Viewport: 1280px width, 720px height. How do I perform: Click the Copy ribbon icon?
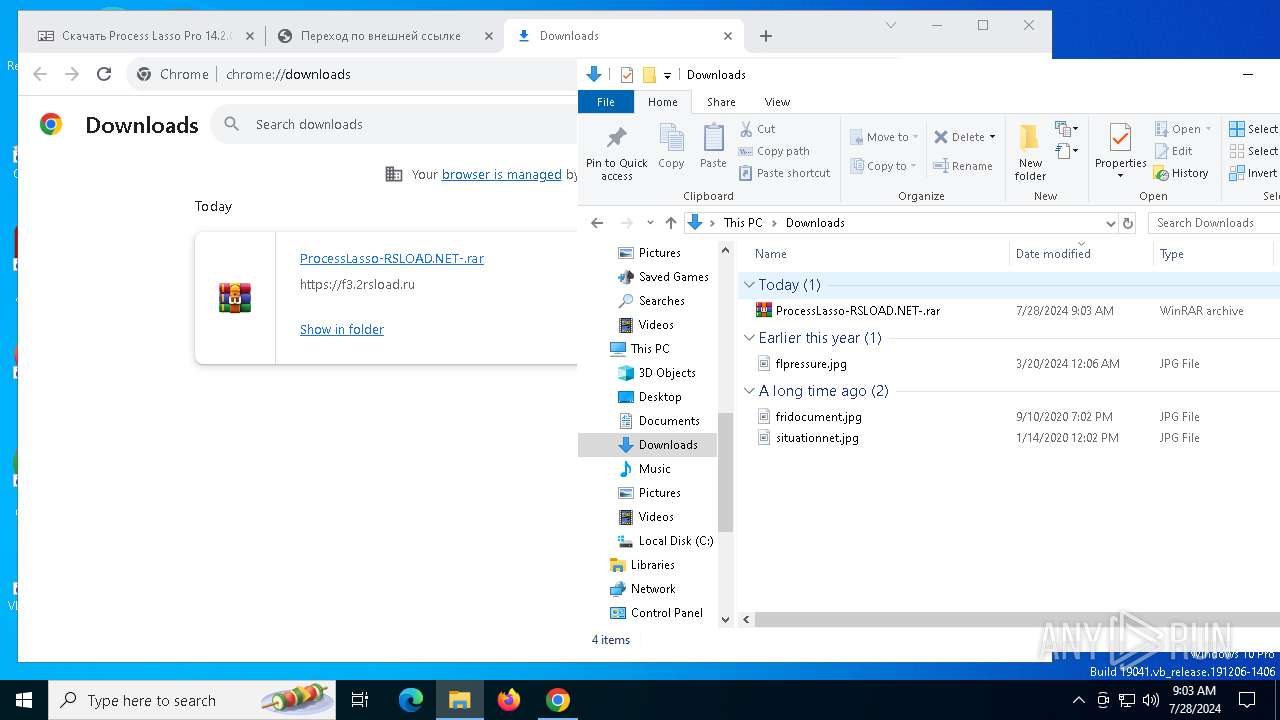coord(671,147)
